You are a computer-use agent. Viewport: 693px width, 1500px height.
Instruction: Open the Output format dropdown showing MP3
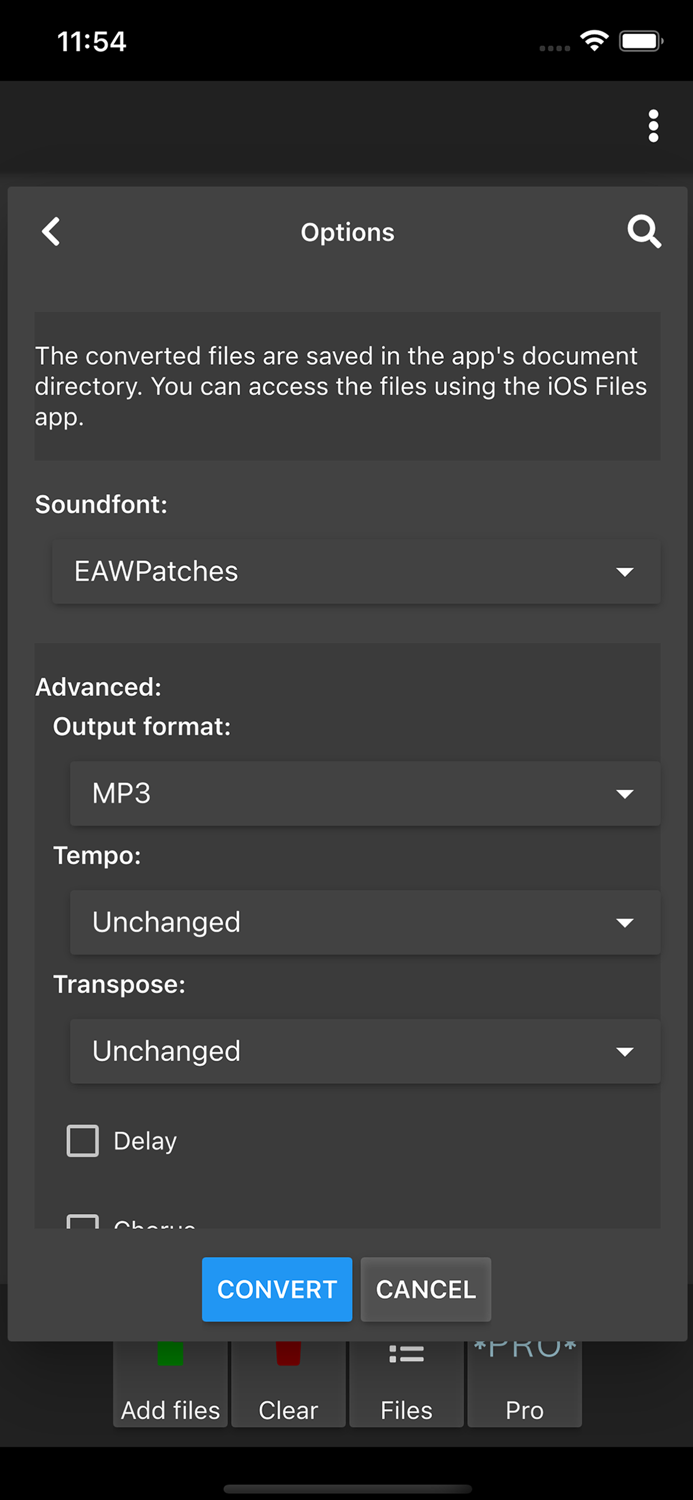pyautogui.click(x=365, y=793)
